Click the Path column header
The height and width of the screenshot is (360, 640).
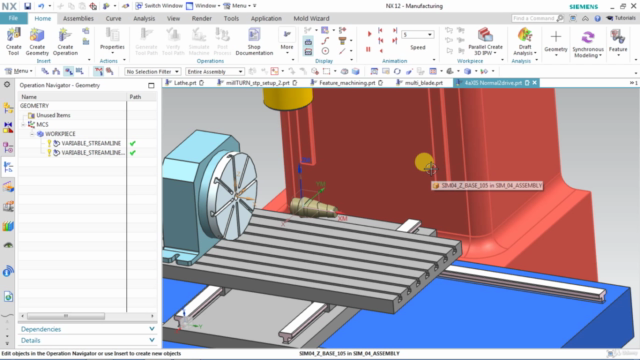coord(142,97)
